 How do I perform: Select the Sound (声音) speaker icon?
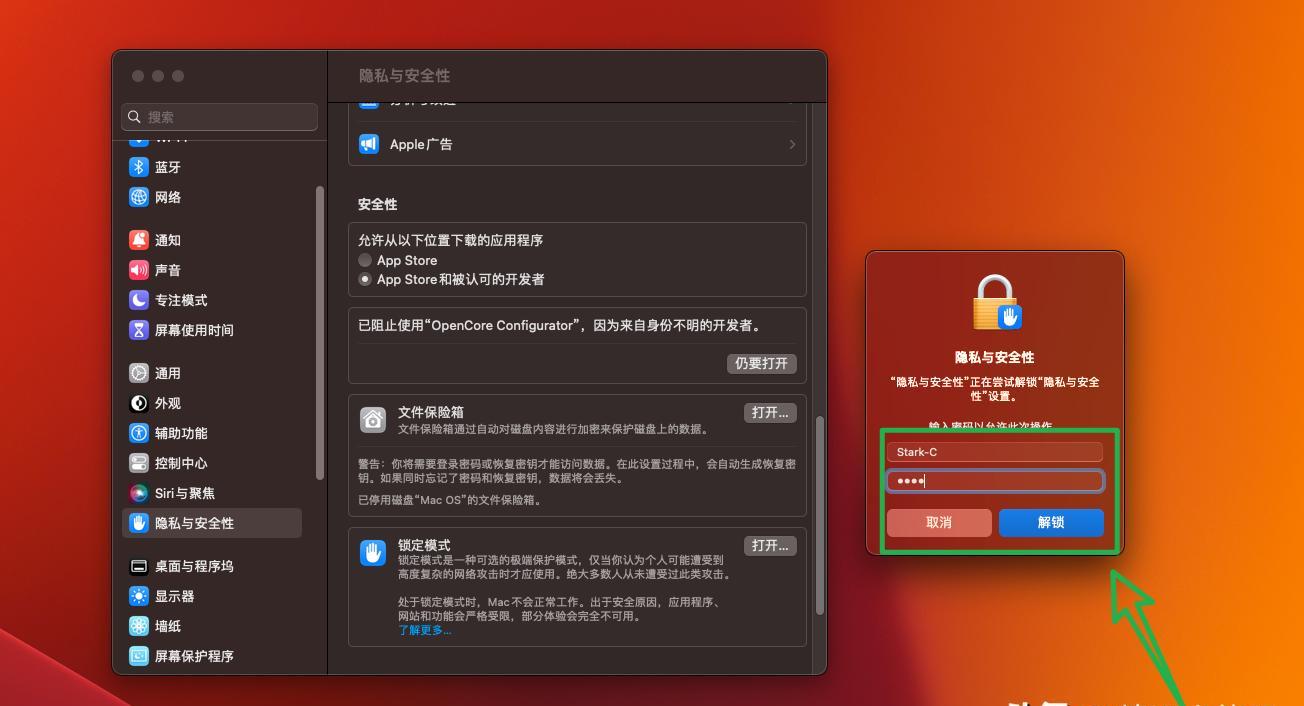[x=139, y=270]
